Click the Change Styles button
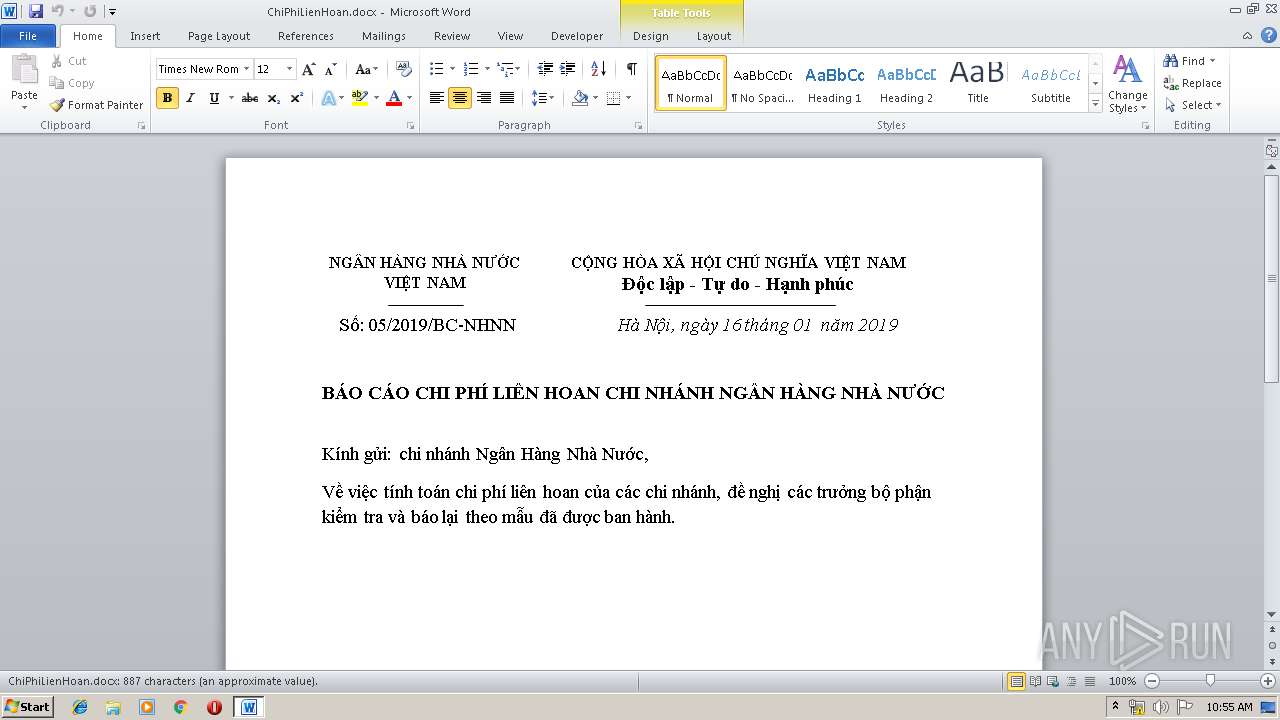The image size is (1280, 720). point(1127,84)
